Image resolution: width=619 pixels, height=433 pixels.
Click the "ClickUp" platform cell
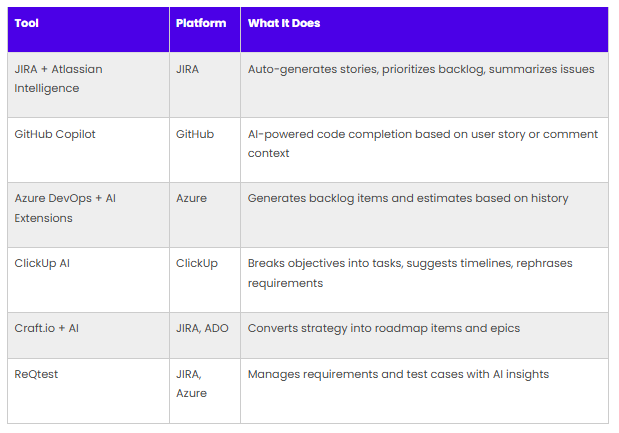click(196, 264)
